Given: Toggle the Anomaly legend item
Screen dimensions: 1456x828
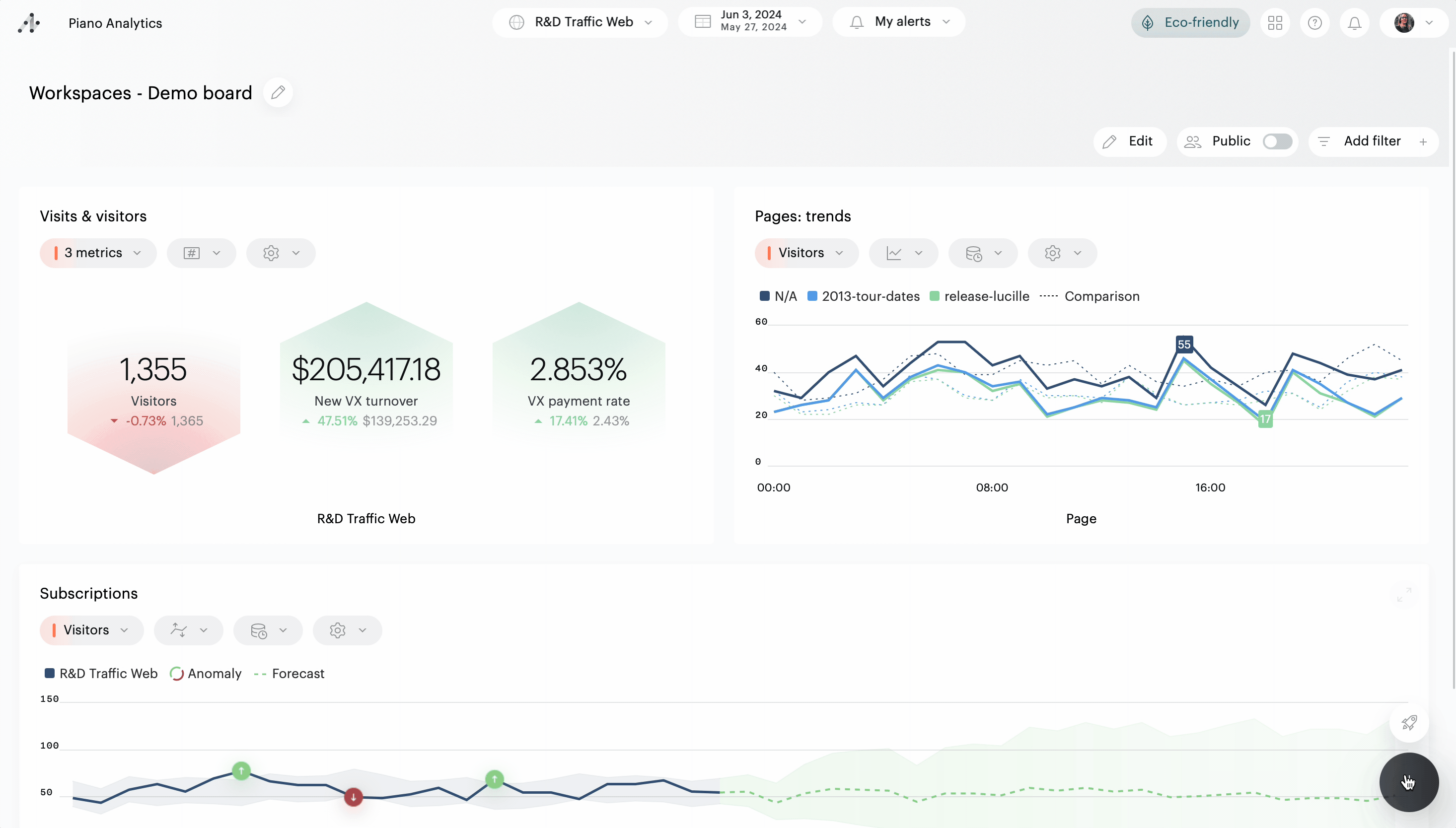Looking at the screenshot, I should tap(206, 673).
